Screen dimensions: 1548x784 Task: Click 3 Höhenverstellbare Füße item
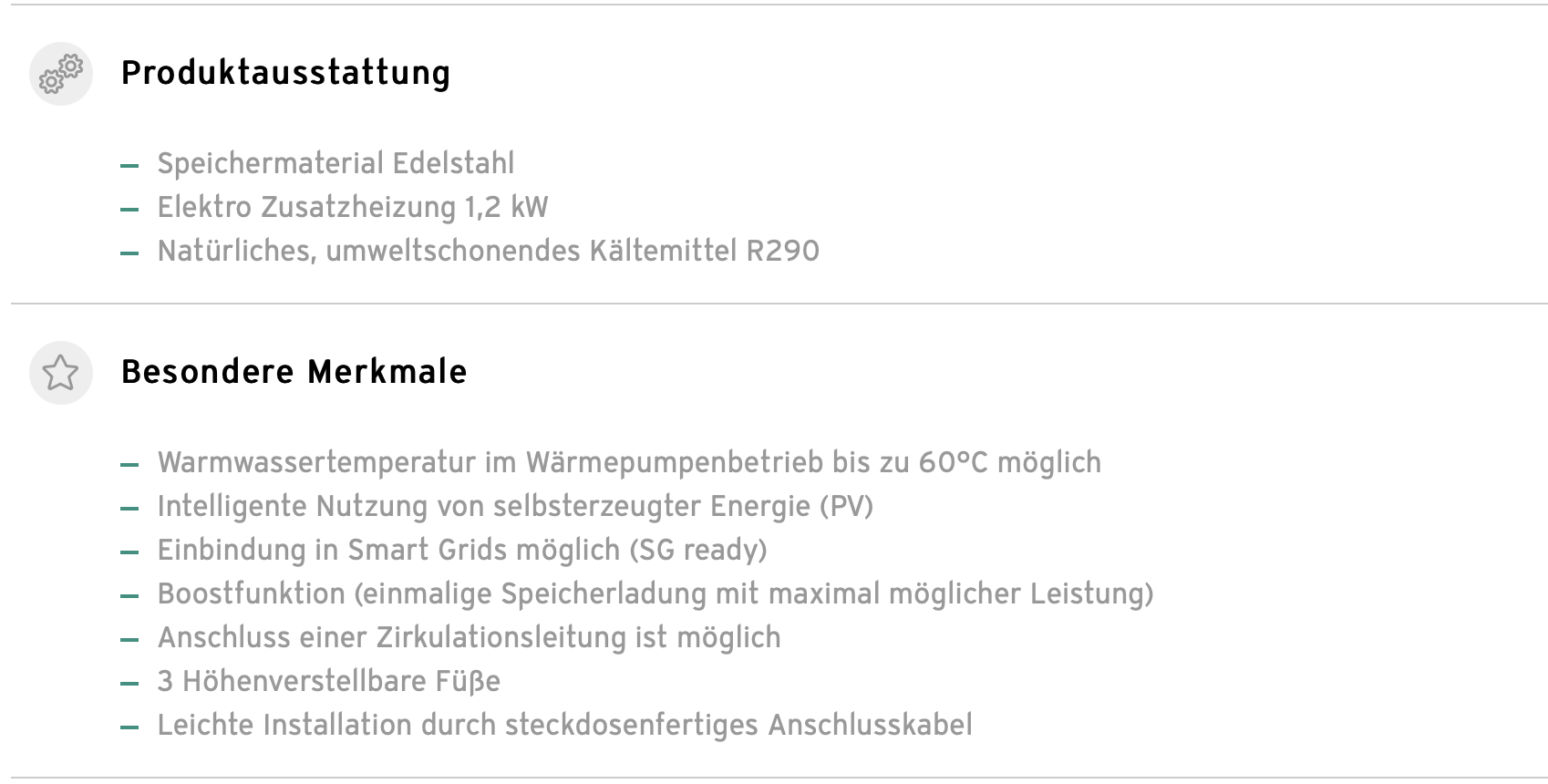coord(329,681)
